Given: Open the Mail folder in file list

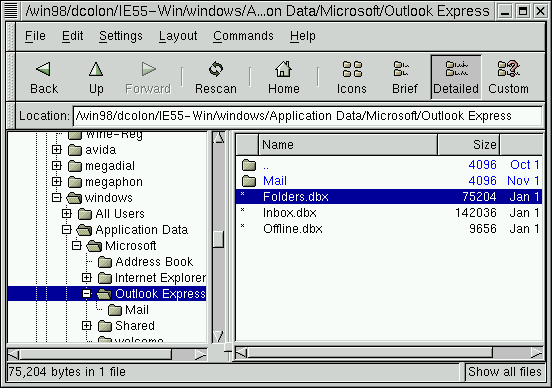Looking at the screenshot, I should pyautogui.click(x=275, y=181).
